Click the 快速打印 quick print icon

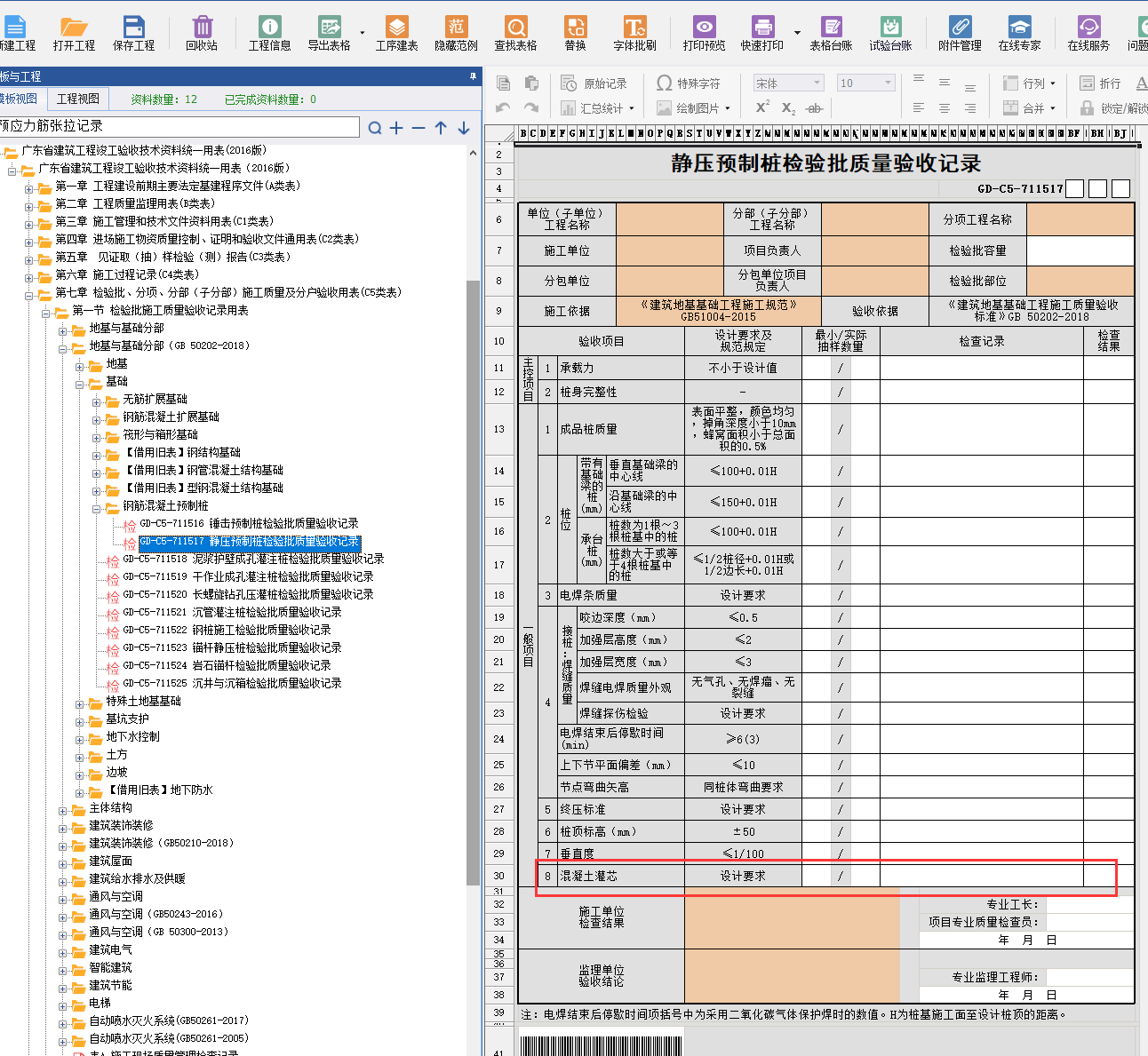tap(762, 34)
